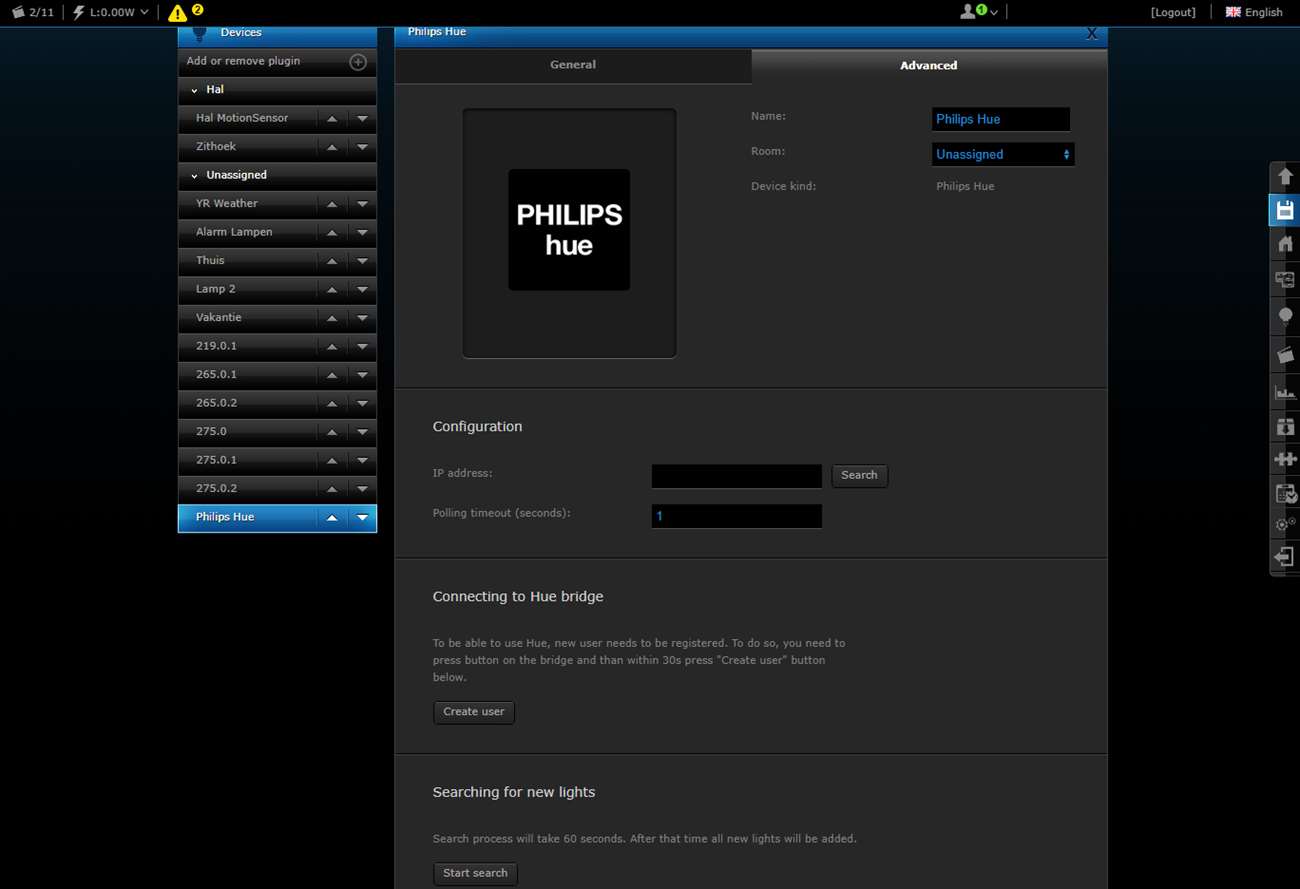Screen dimensions: 1300x889
Task: Click the plus icon to add plugin
Action: point(358,62)
